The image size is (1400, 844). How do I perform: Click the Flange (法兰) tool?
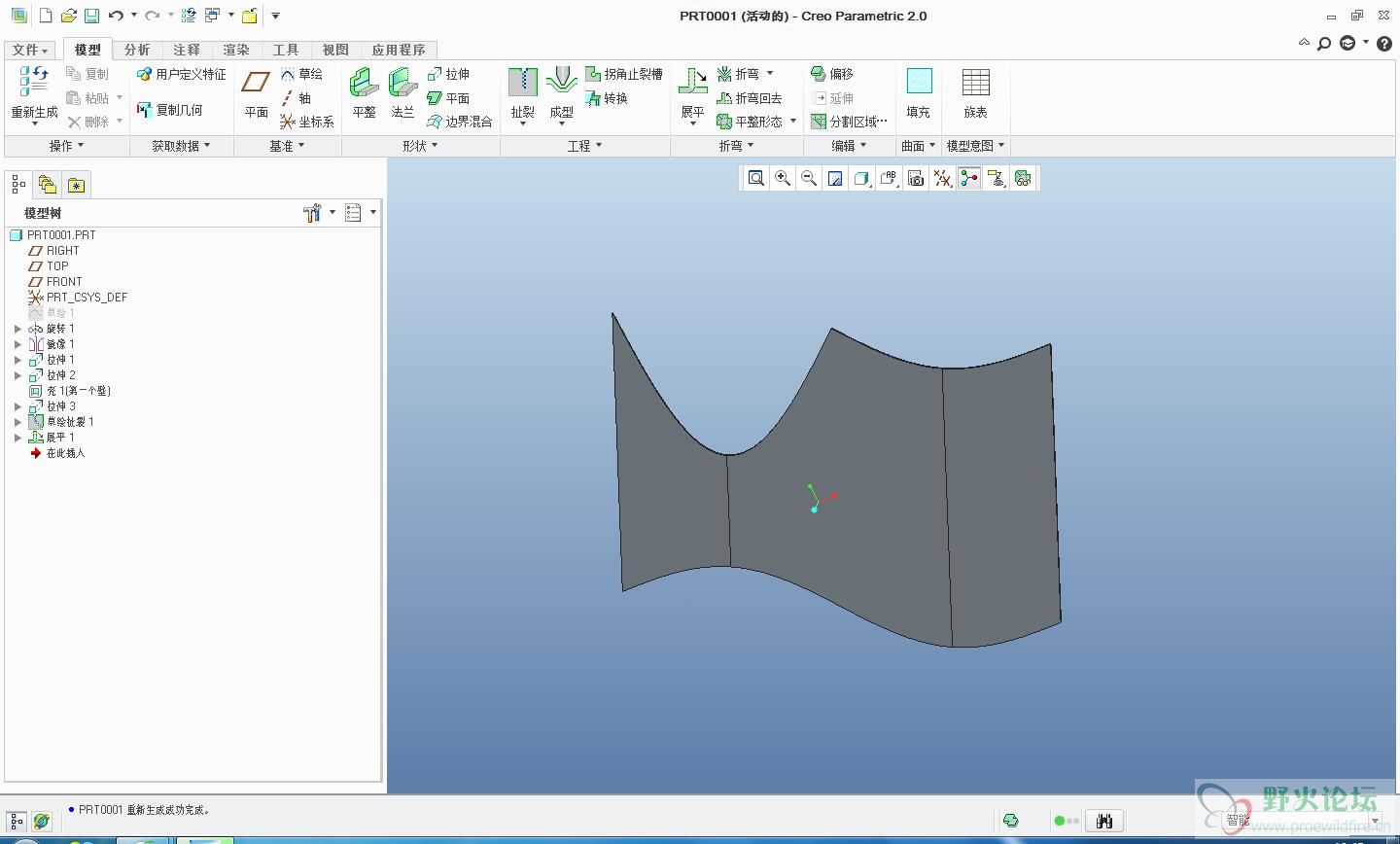coord(402,93)
